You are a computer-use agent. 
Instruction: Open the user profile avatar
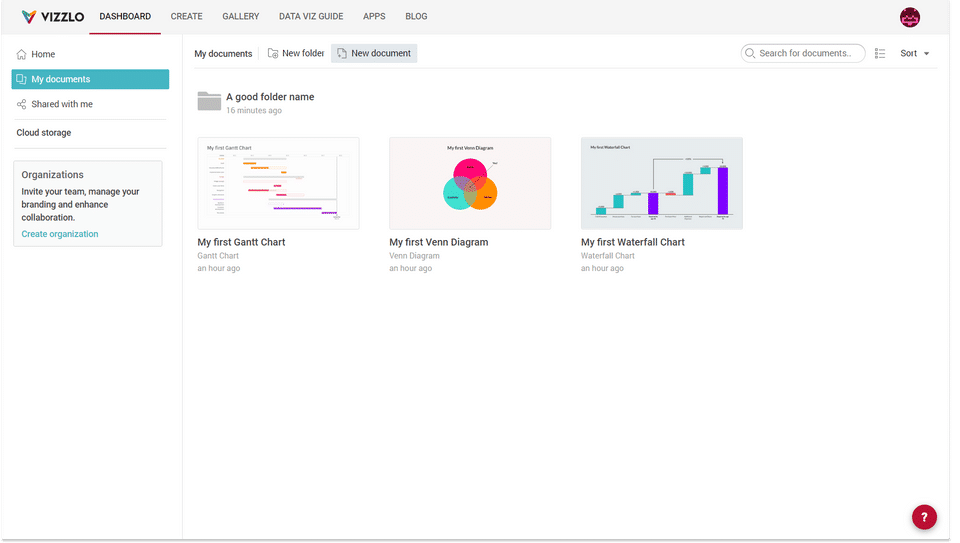click(x=909, y=17)
